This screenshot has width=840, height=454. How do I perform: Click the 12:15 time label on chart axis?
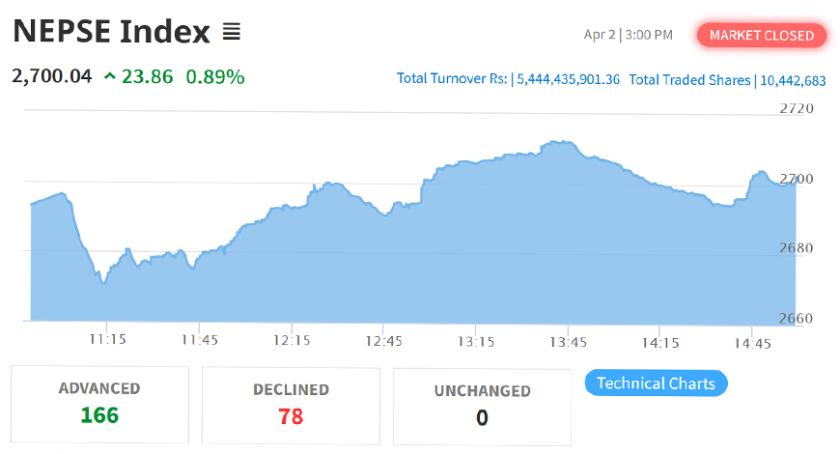(291, 341)
